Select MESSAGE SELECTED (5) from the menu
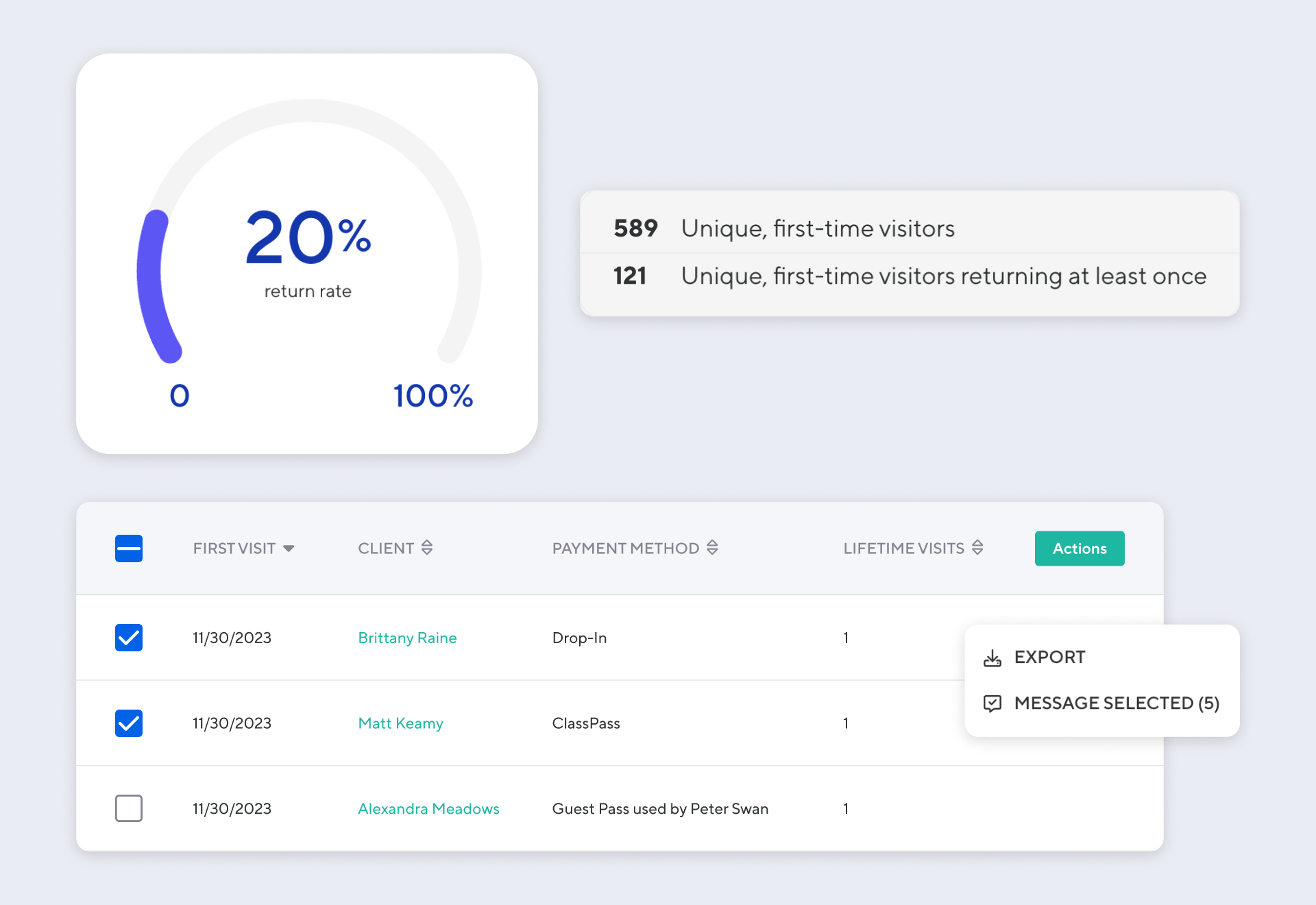This screenshot has width=1316, height=905. coord(1116,703)
